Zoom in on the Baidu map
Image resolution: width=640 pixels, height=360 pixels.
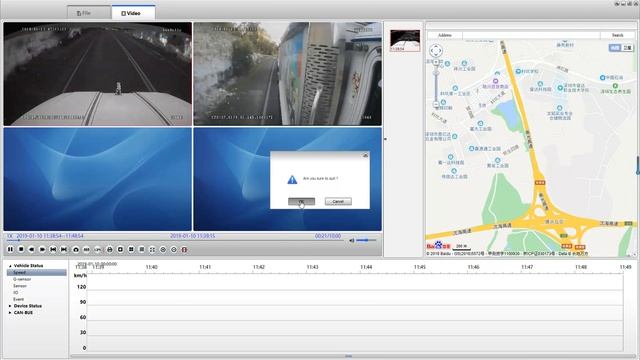pos(436,62)
